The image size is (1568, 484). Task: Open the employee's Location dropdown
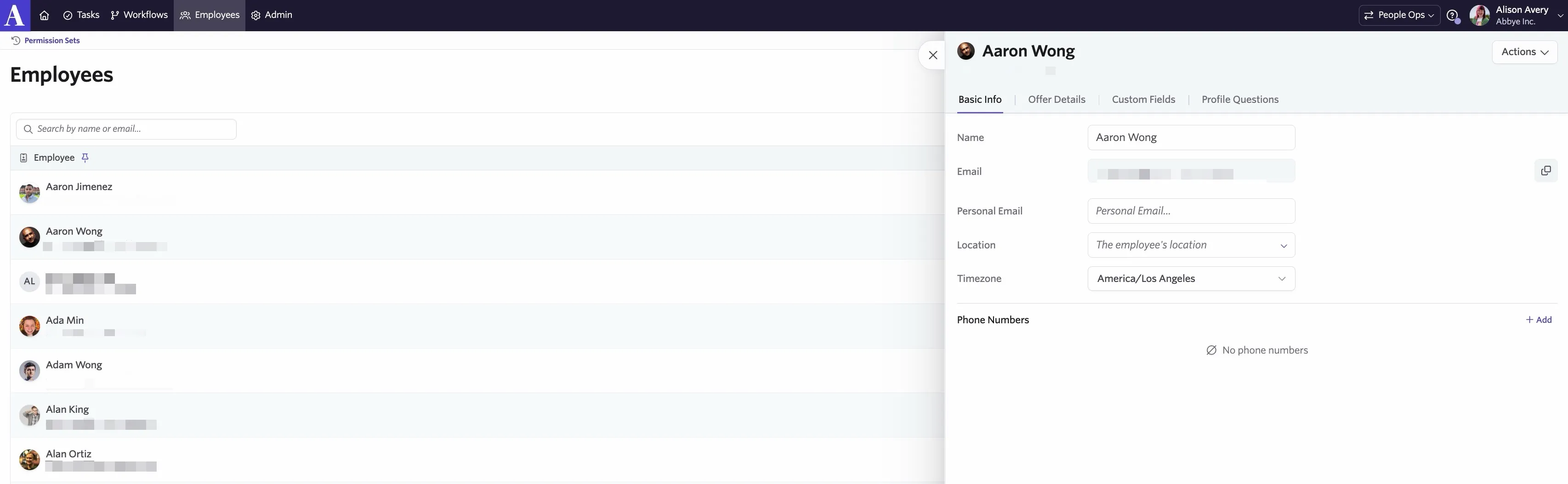coord(1191,245)
